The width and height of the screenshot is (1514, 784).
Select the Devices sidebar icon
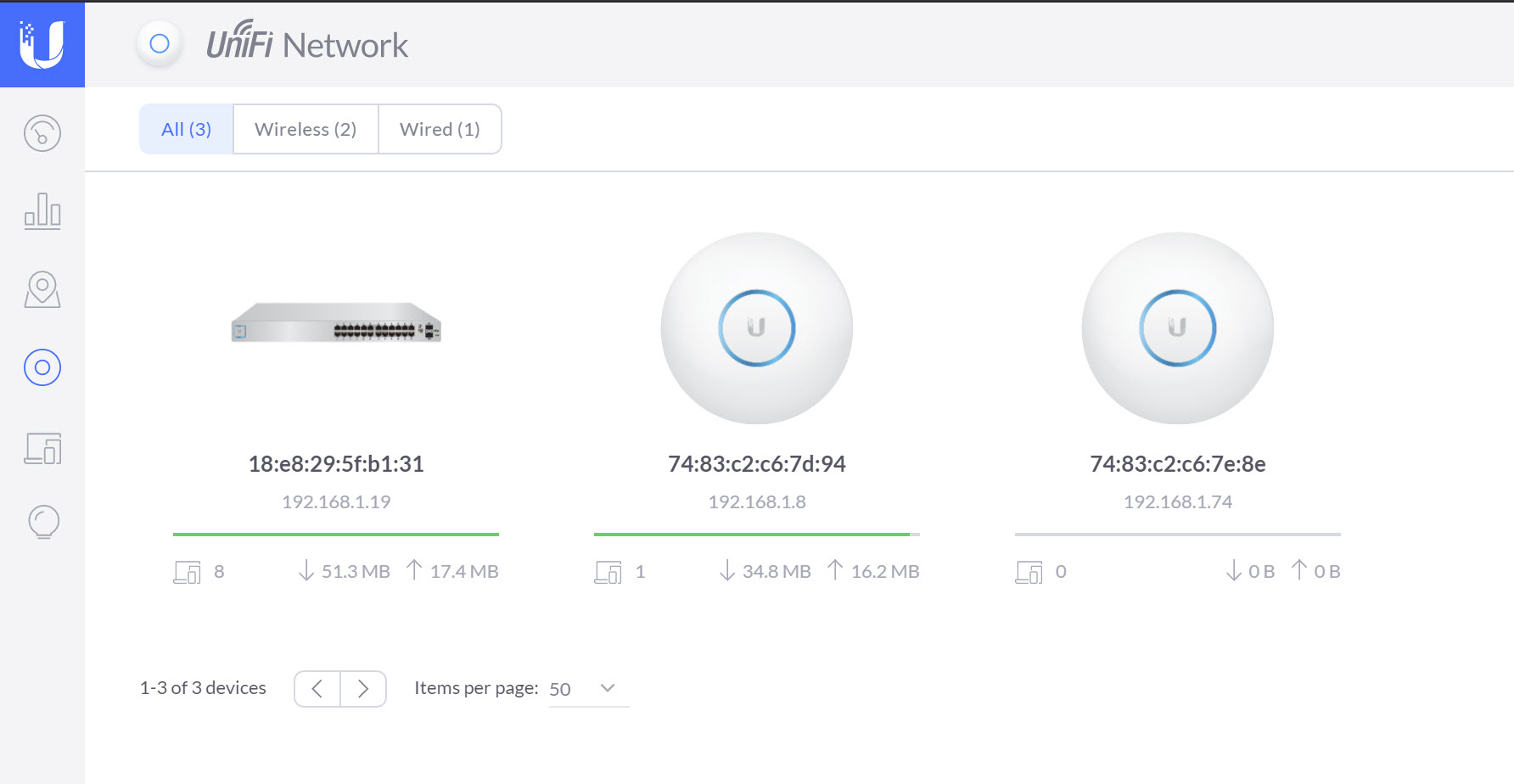point(42,367)
